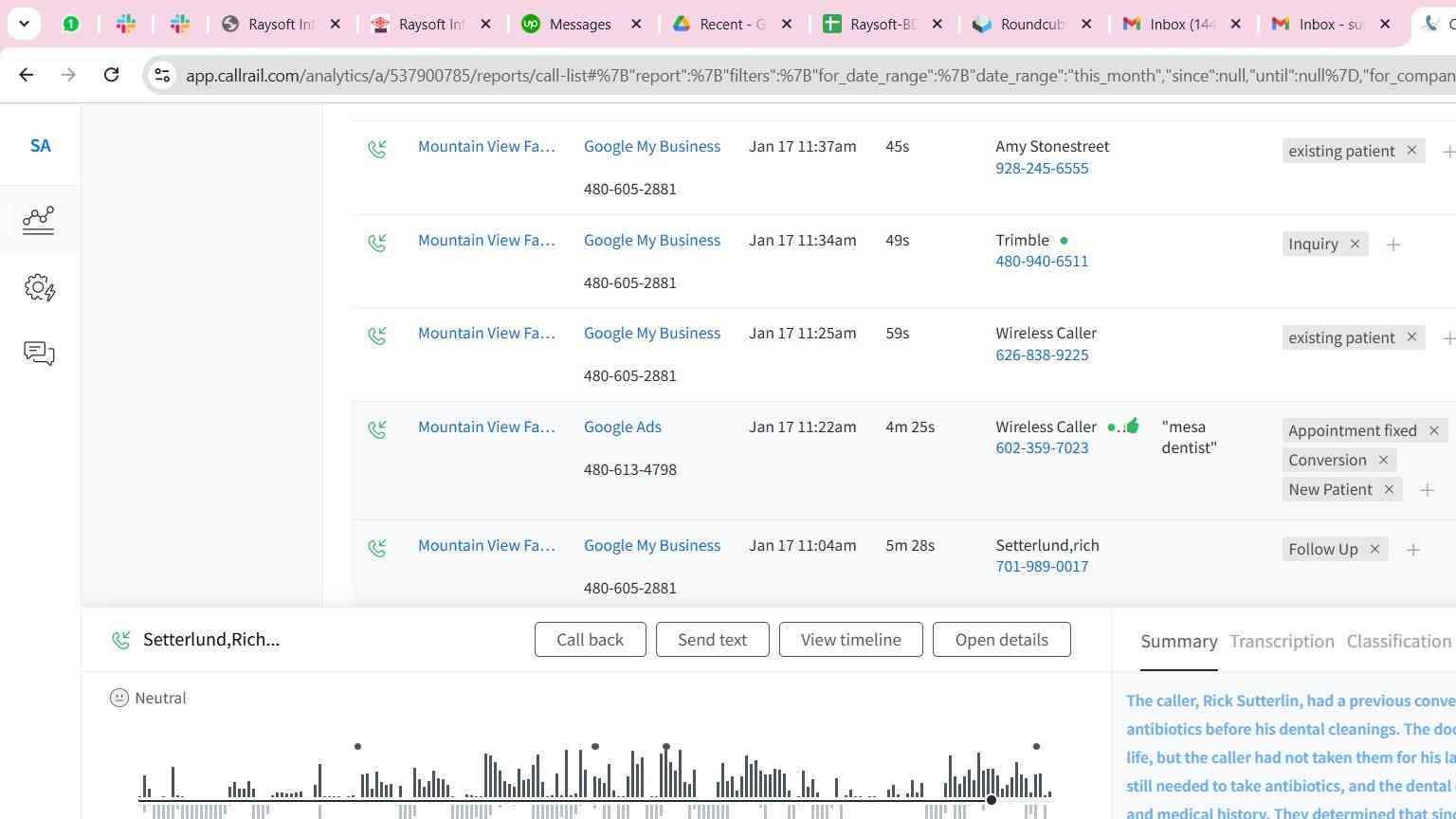
Task: Open the settings gear icon in sidebar
Action: [39, 287]
